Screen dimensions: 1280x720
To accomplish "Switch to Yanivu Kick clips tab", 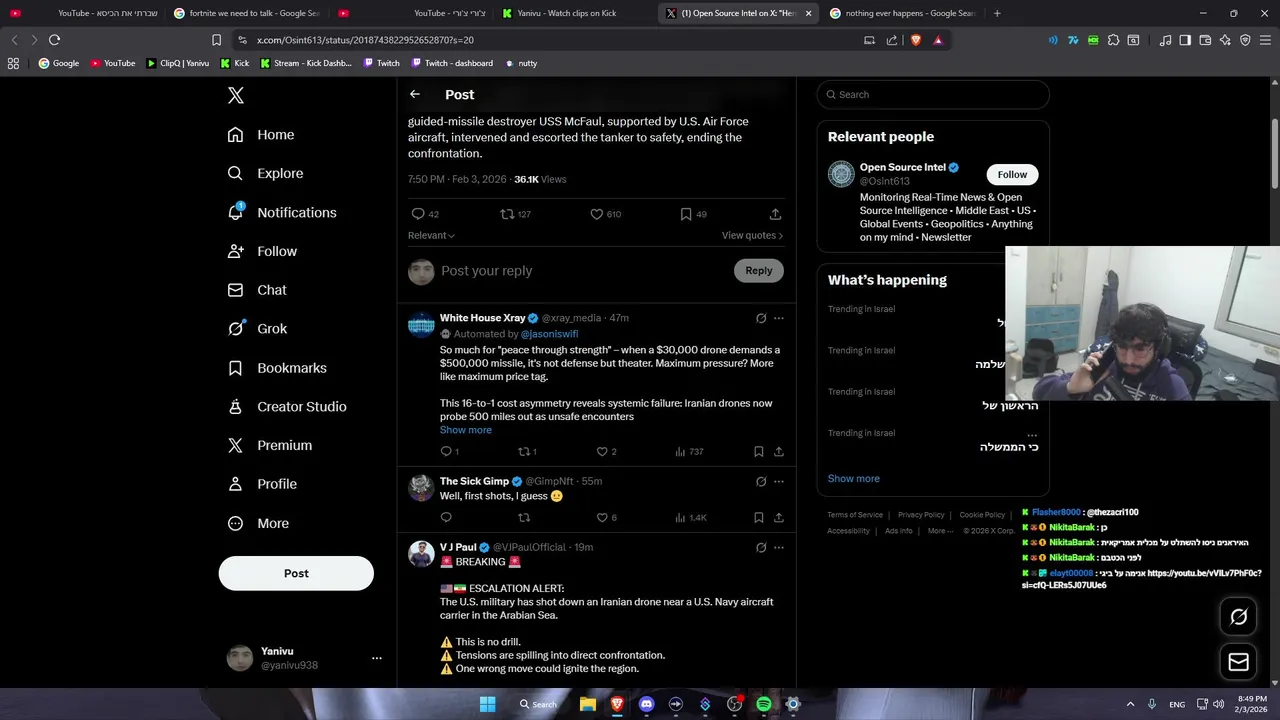I will [566, 13].
